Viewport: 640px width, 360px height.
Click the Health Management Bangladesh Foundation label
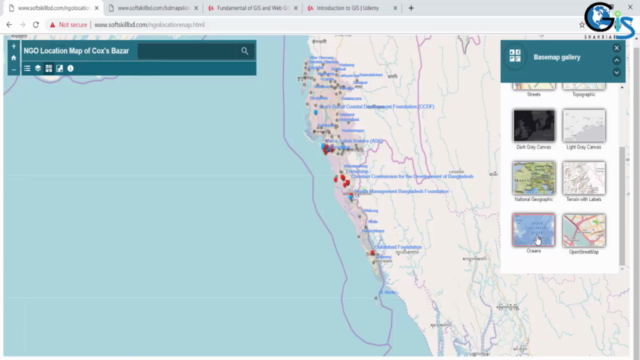pos(402,191)
